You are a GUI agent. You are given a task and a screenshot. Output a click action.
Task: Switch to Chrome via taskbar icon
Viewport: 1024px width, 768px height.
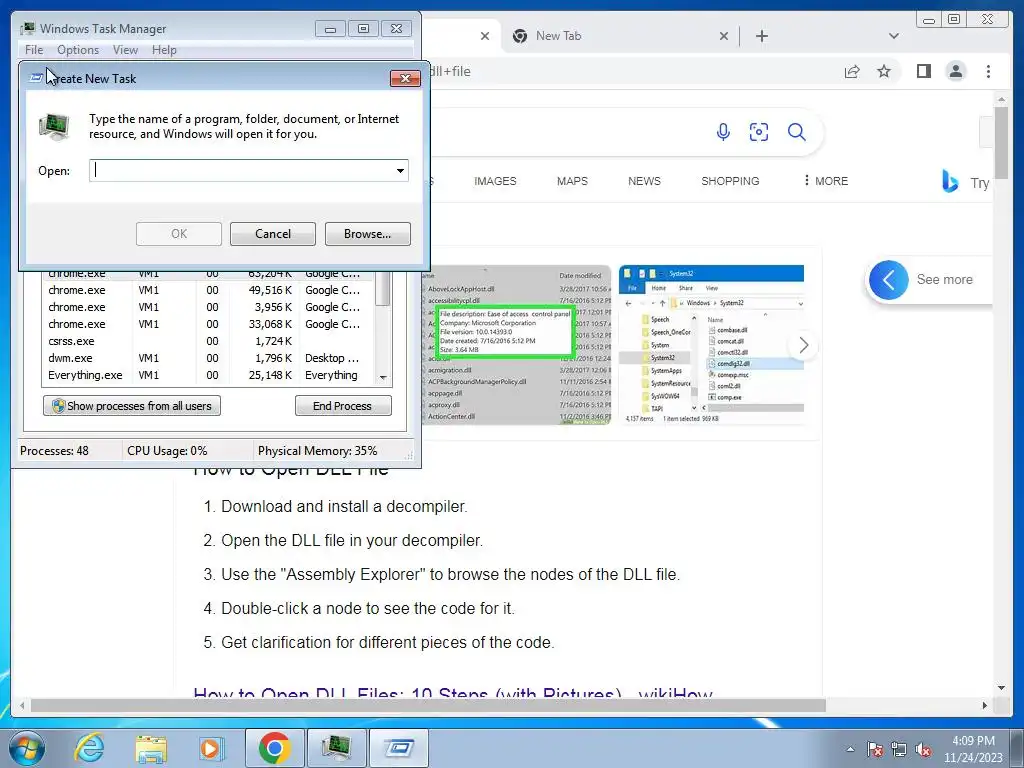(x=274, y=748)
